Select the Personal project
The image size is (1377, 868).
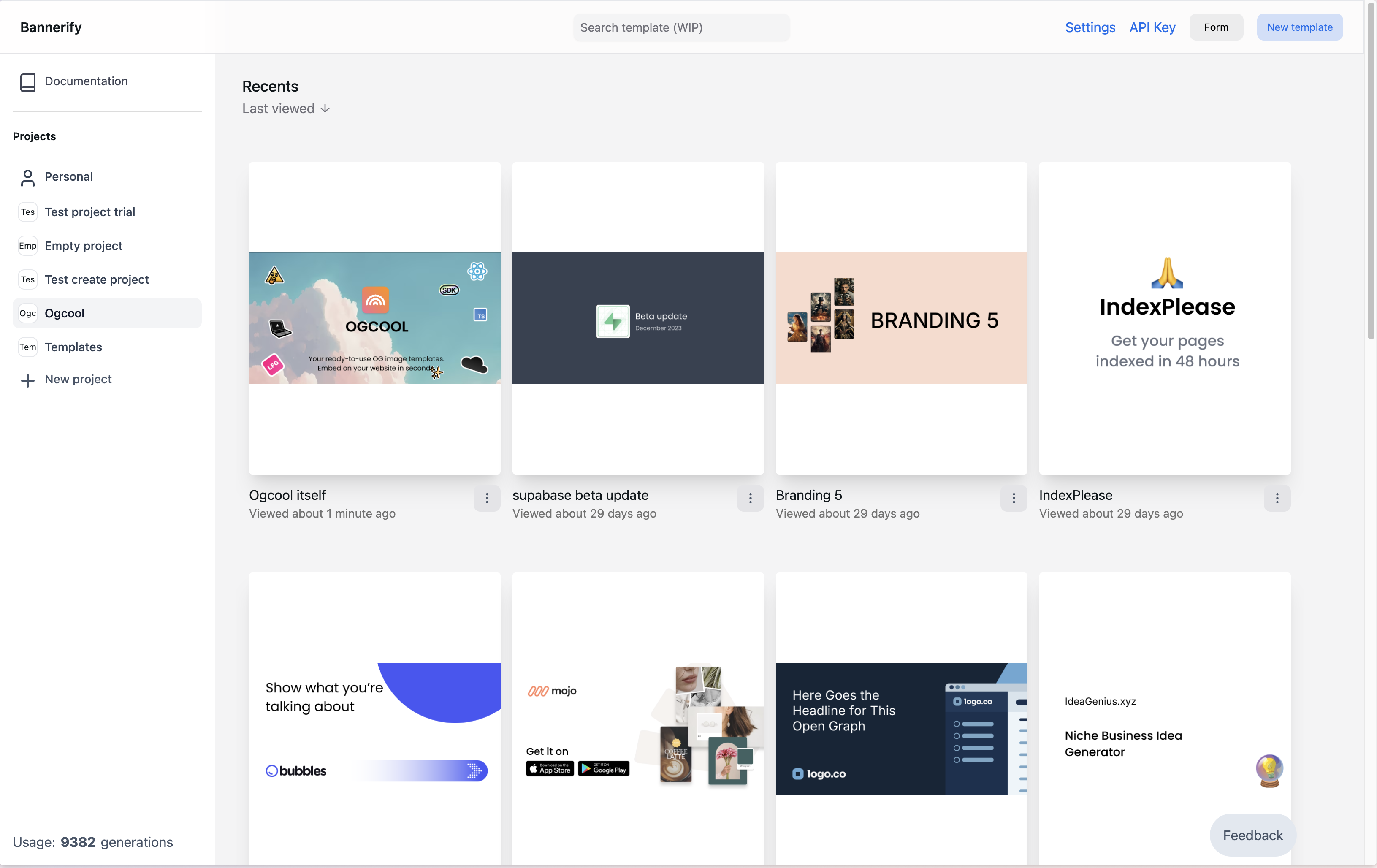pos(107,177)
